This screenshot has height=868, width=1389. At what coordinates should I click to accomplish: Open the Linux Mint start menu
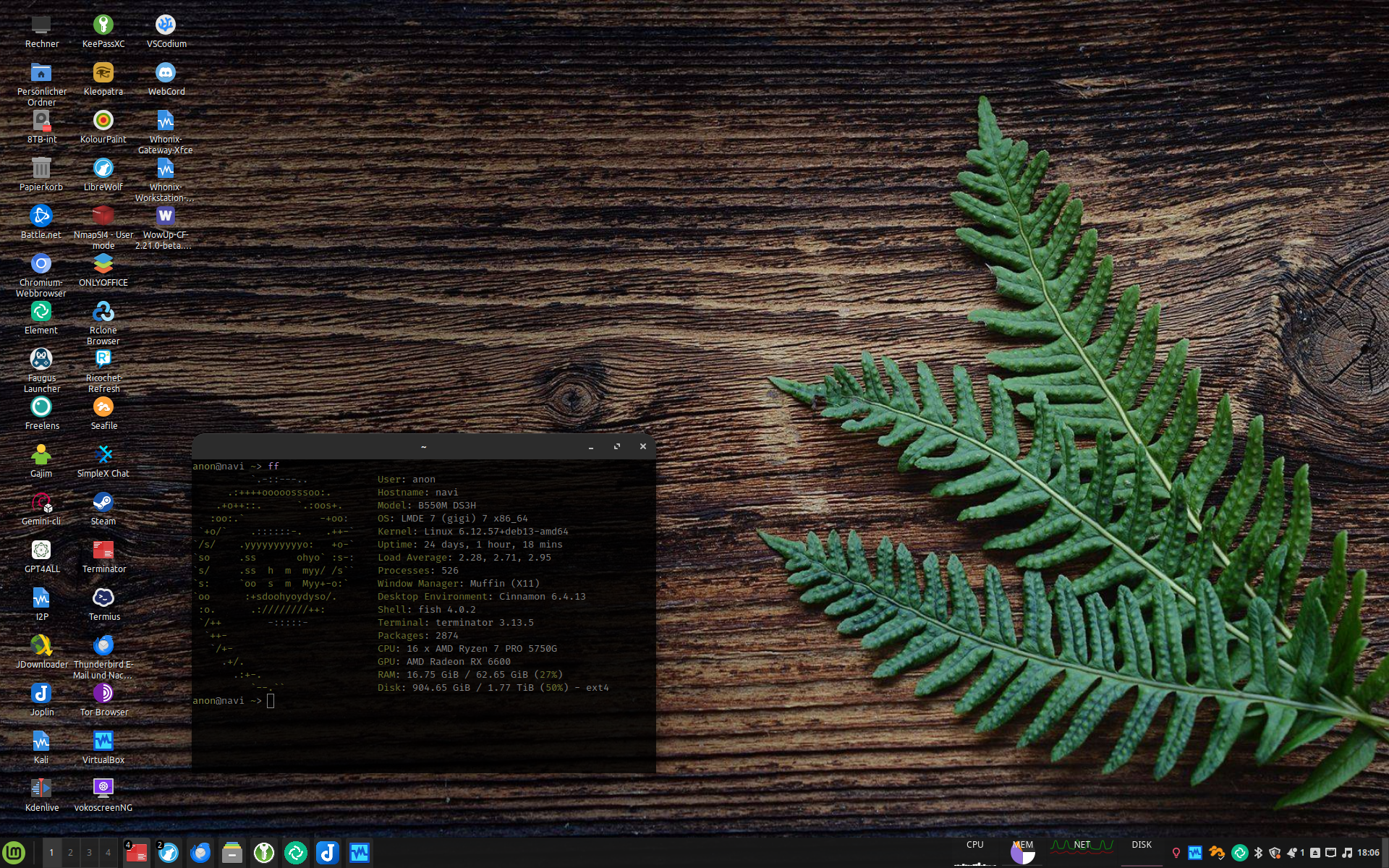14,853
